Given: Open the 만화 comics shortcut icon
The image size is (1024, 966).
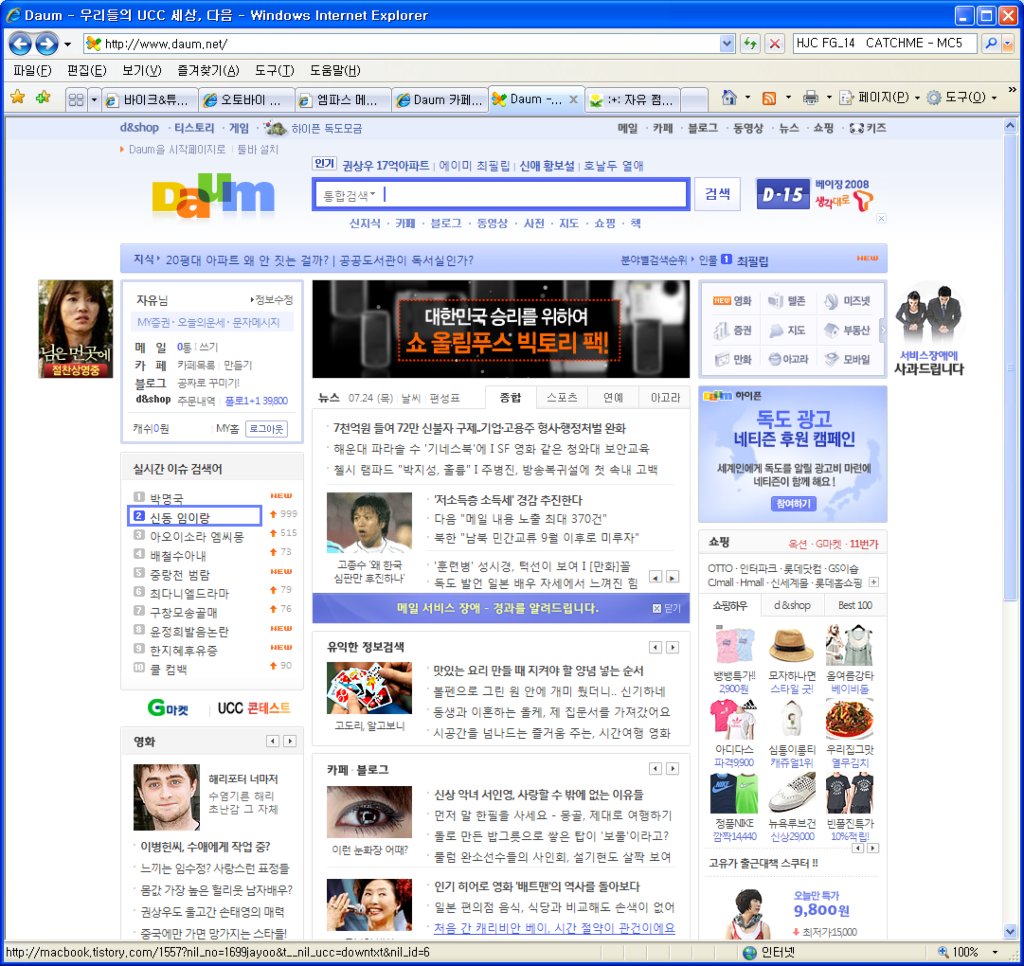Looking at the screenshot, I should point(732,359).
